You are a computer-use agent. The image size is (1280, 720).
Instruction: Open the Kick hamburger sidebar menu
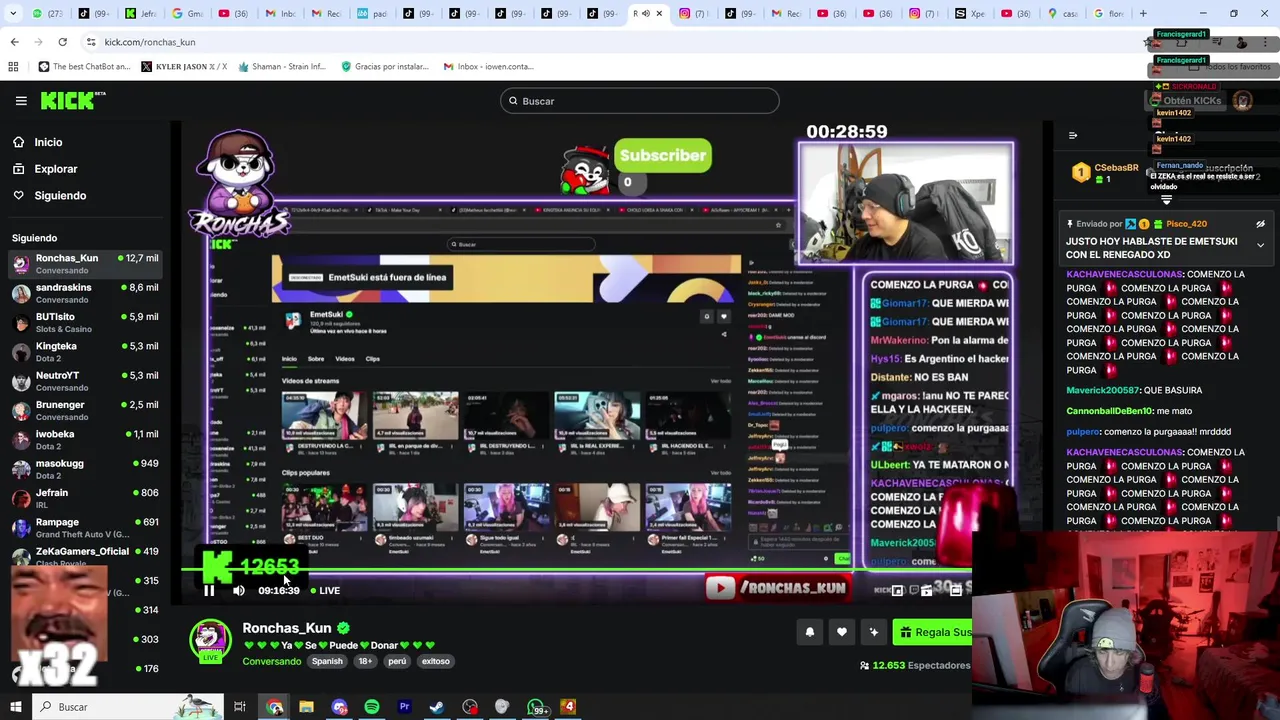21,101
